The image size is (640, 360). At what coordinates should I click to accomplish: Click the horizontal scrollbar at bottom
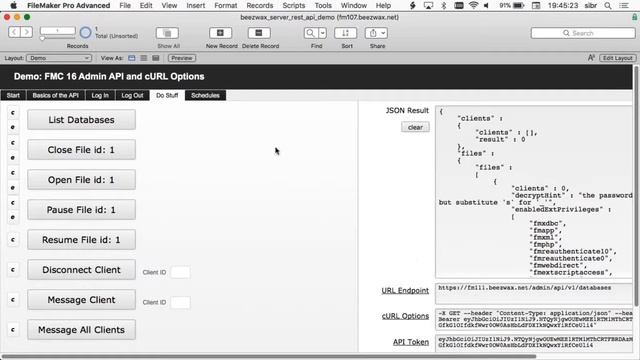(269, 356)
